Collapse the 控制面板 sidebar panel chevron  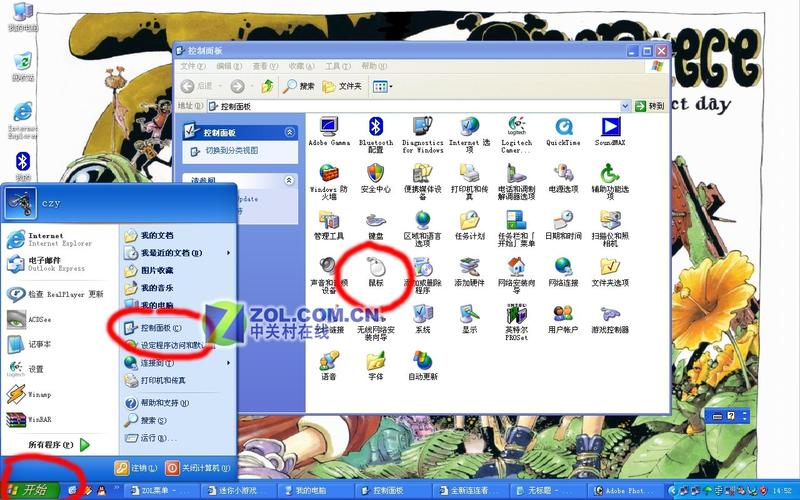289,132
